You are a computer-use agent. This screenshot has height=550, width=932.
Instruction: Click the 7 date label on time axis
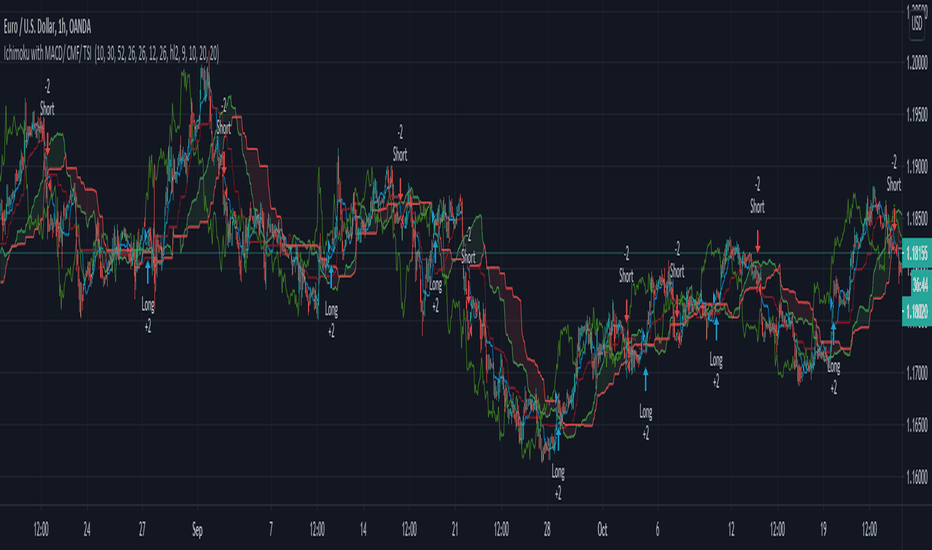(x=271, y=529)
